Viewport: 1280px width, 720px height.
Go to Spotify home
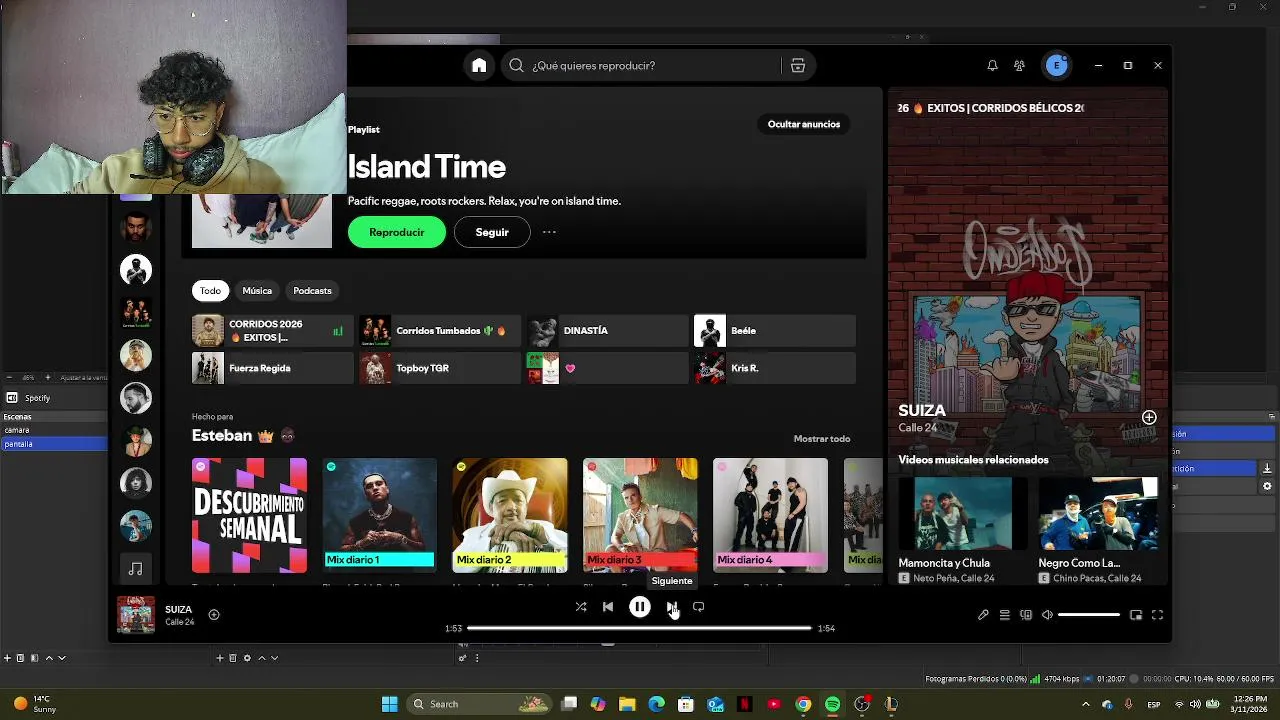point(479,65)
